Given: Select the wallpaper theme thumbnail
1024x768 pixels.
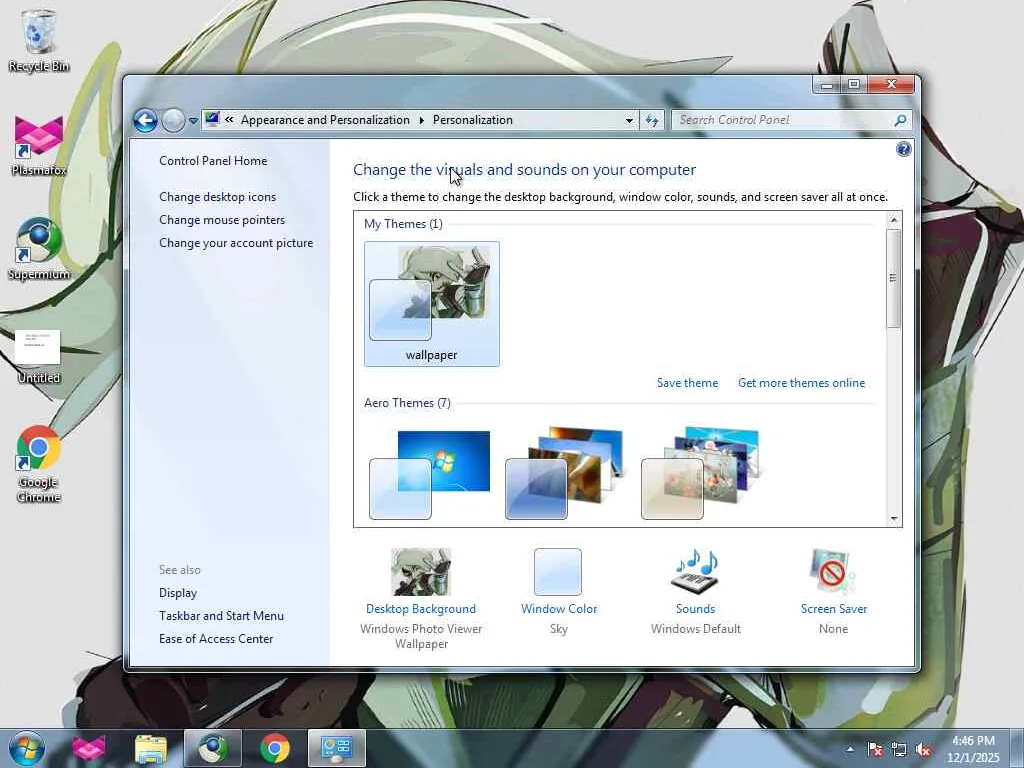Looking at the screenshot, I should (x=432, y=304).
